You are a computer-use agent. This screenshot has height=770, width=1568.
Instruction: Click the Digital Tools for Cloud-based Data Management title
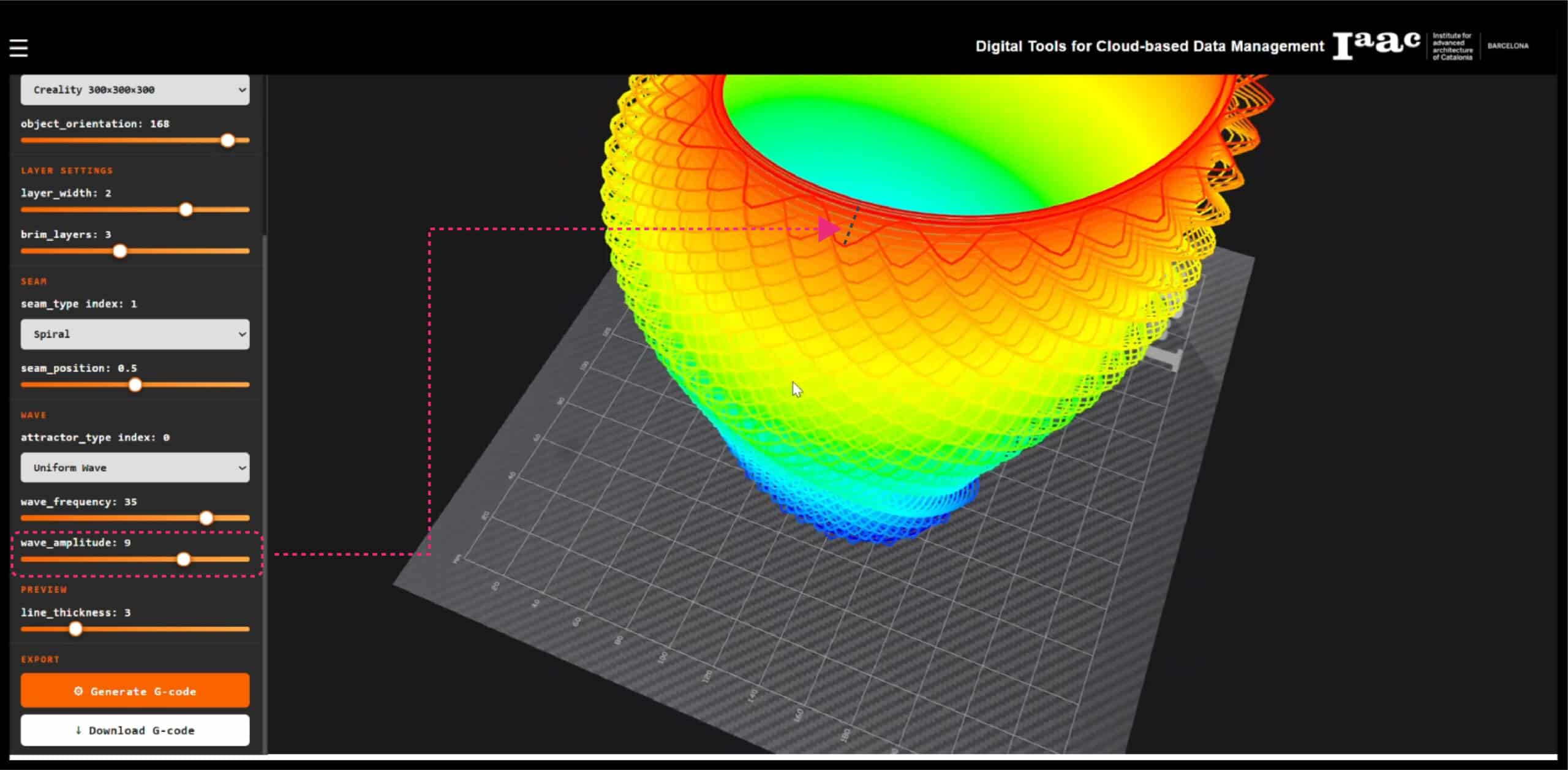point(1149,47)
